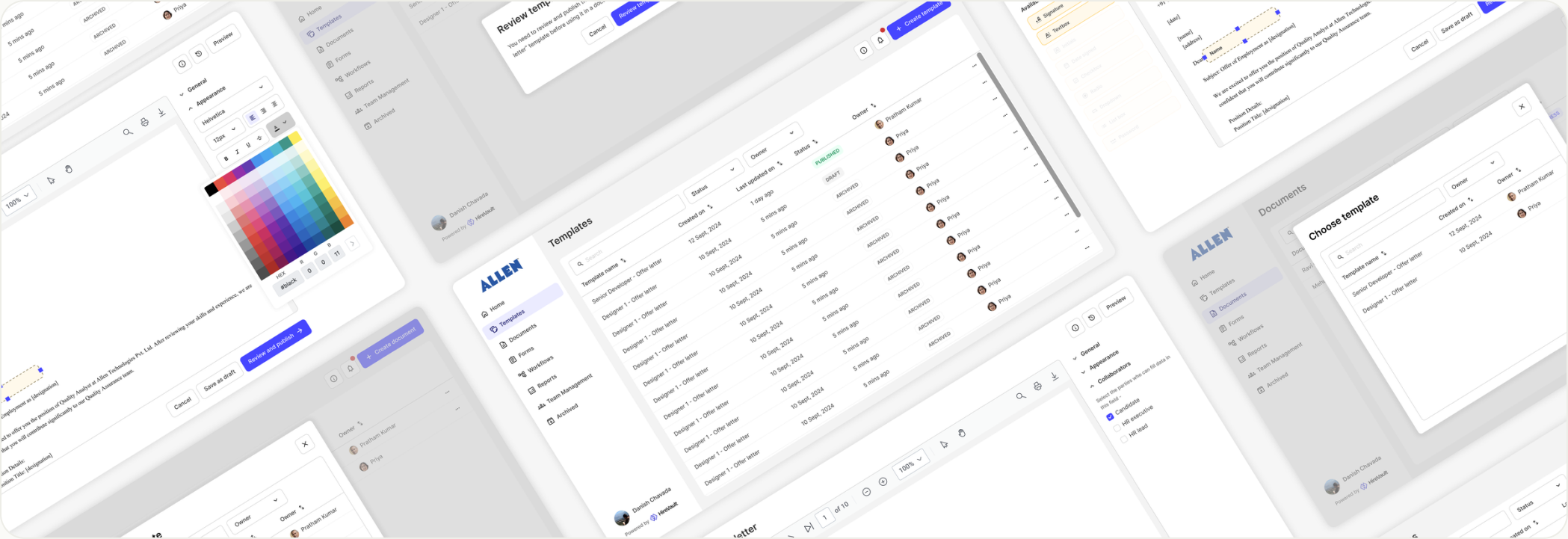The width and height of the screenshot is (1568, 539).
Task: Click zoom out minus icon in bottom editor
Action: [x=866, y=492]
